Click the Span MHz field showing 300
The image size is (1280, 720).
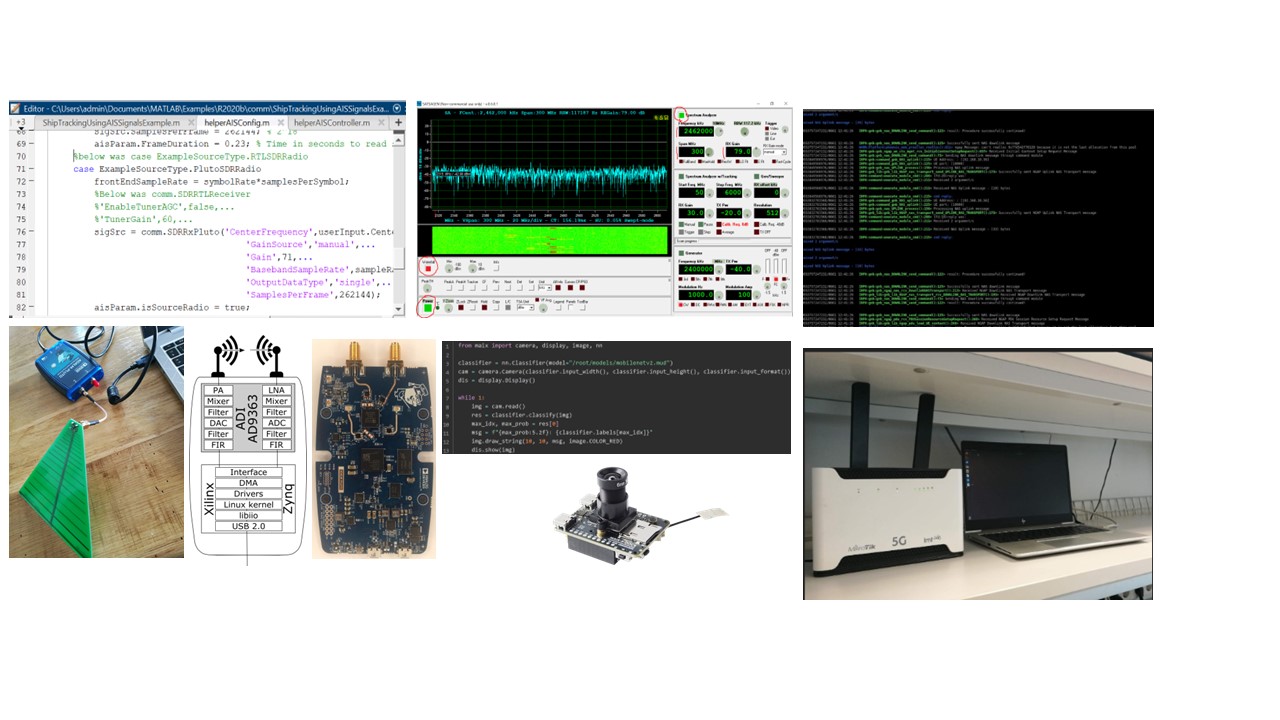[x=691, y=151]
